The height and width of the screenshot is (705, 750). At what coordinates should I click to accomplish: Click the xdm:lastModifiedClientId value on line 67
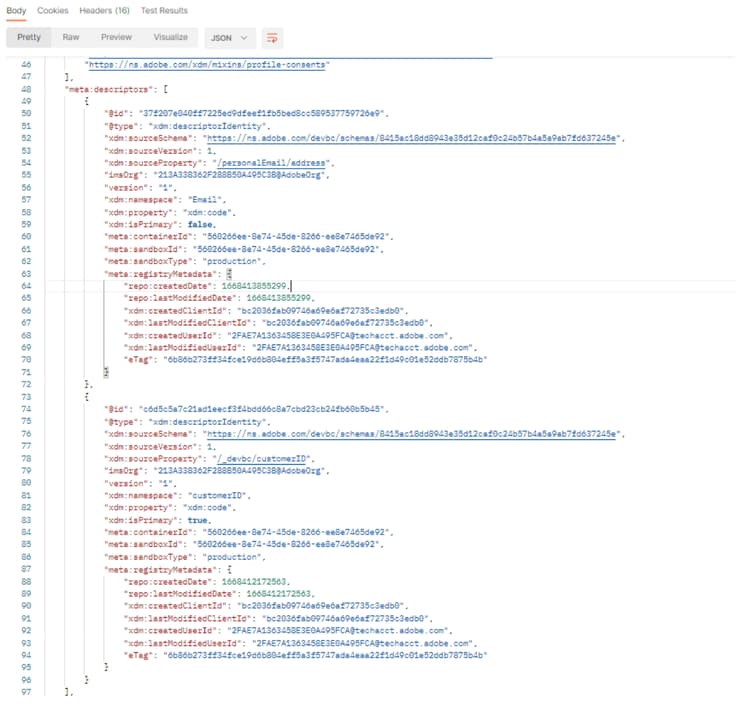(x=344, y=323)
